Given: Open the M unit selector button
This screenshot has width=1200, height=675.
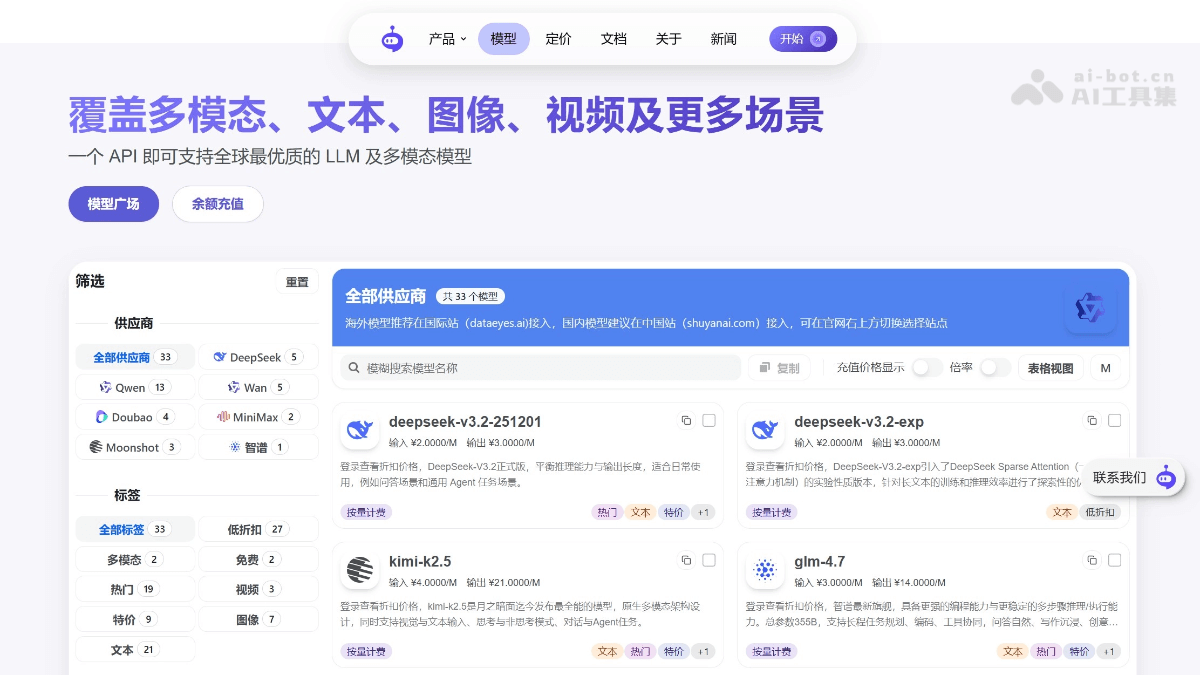Looking at the screenshot, I should tap(1105, 368).
